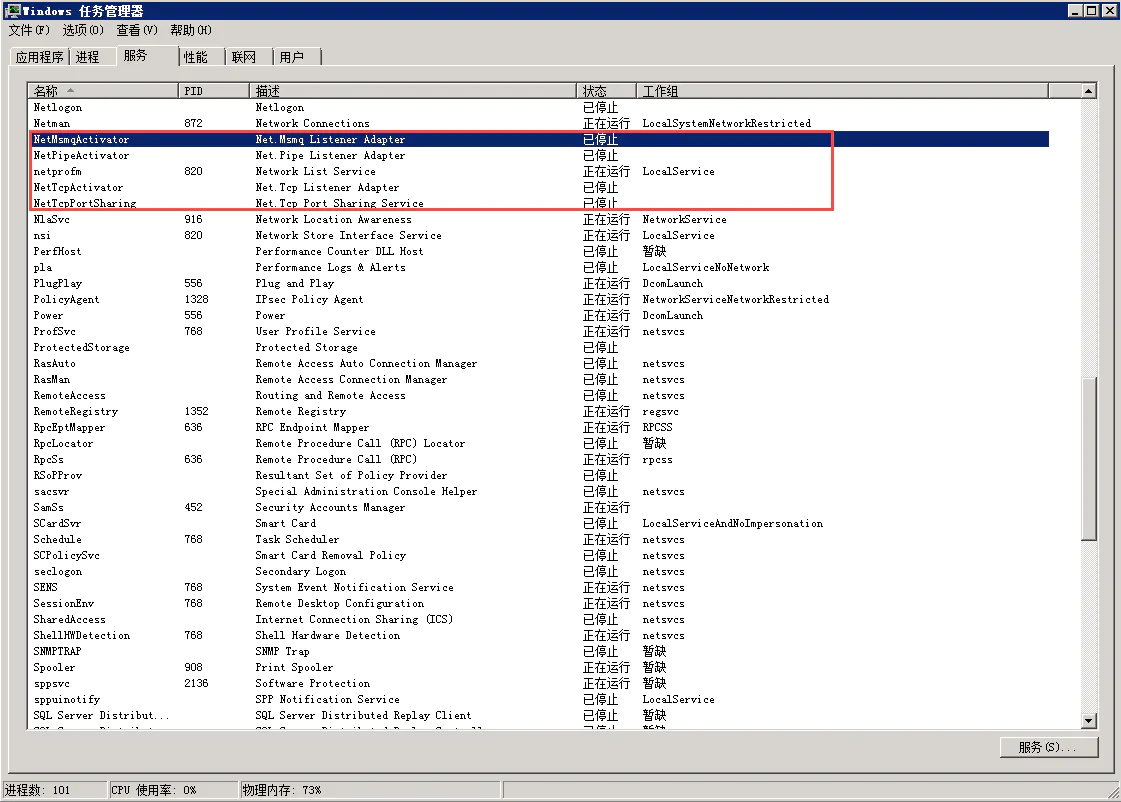Open the 服务(S)... button

click(1048, 747)
